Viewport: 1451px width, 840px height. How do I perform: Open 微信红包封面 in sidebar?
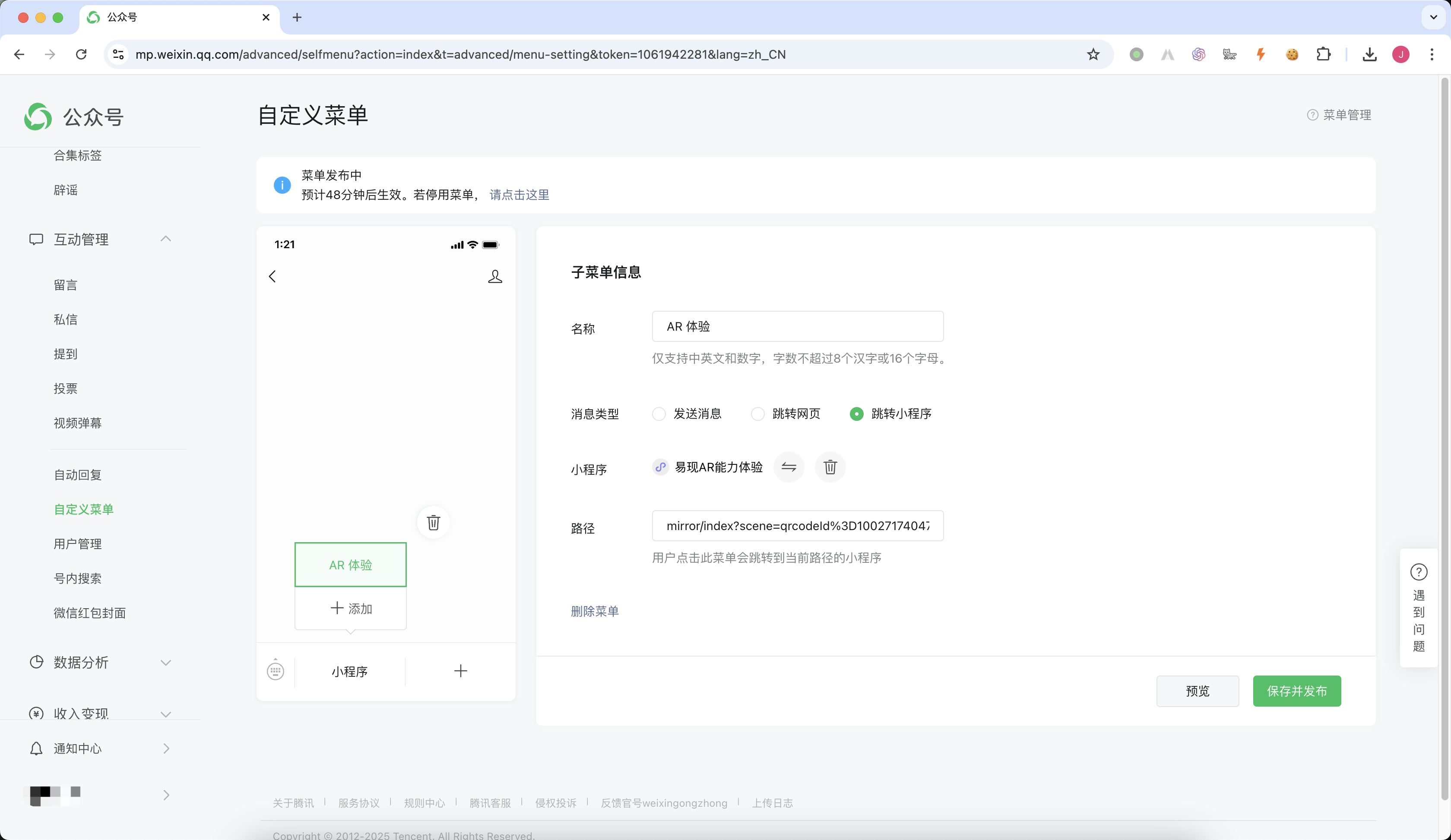(x=90, y=613)
